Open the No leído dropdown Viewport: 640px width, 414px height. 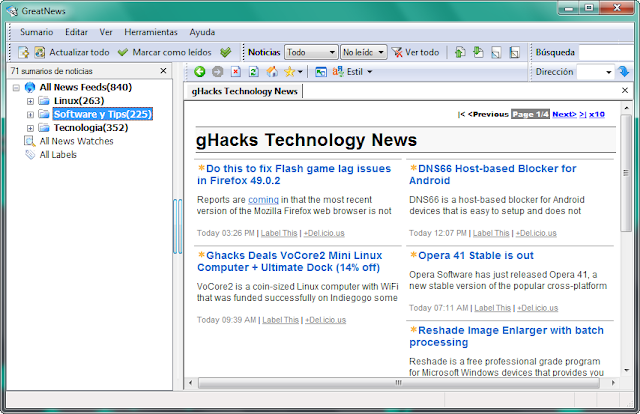click(x=364, y=52)
